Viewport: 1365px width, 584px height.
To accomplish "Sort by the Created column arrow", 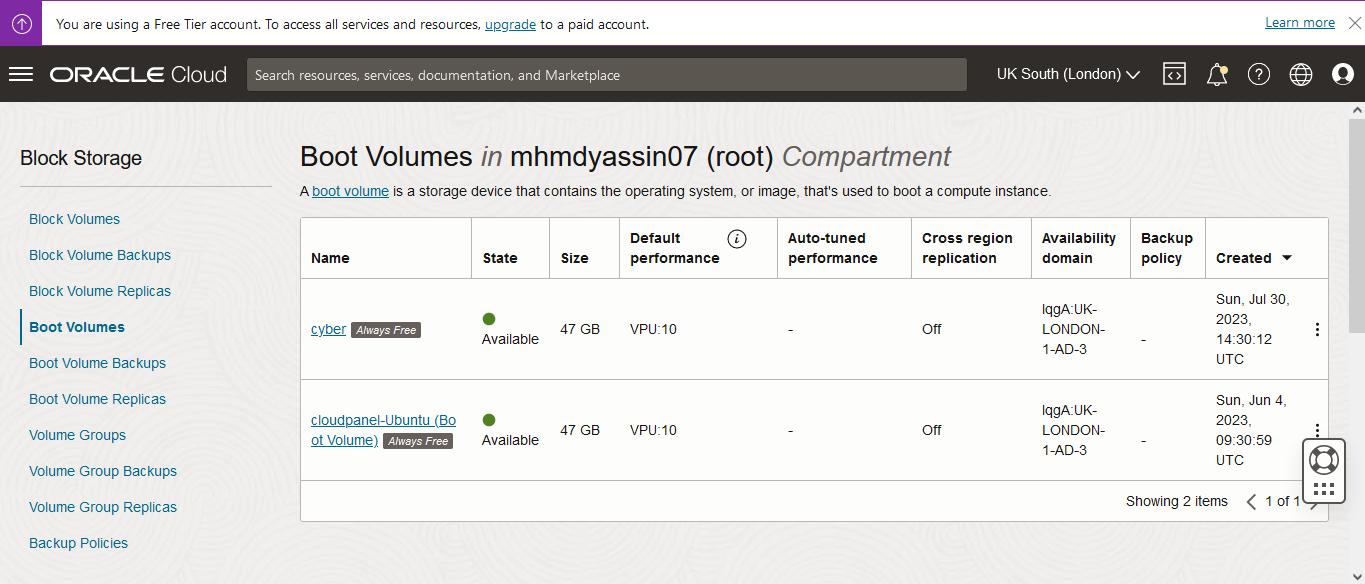I will pyautogui.click(x=1287, y=258).
